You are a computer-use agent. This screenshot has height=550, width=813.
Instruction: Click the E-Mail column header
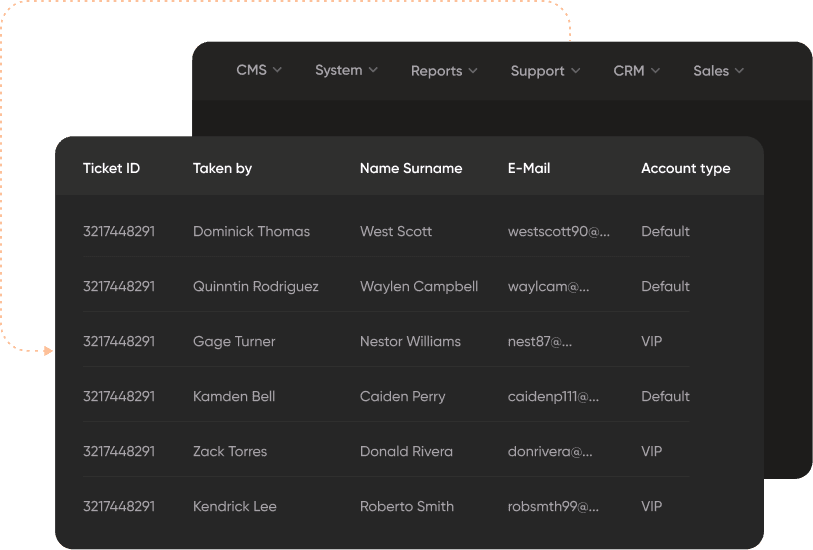tap(529, 168)
